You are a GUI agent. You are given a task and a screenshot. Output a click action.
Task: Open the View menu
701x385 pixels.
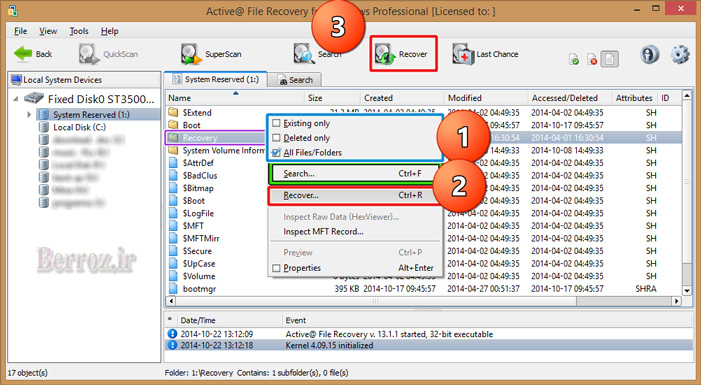coord(48,31)
